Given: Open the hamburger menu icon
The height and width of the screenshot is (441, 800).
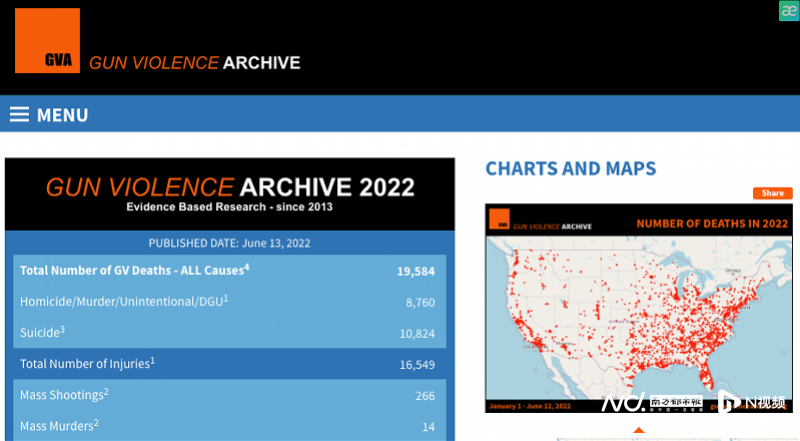Looking at the screenshot, I should tap(19, 114).
